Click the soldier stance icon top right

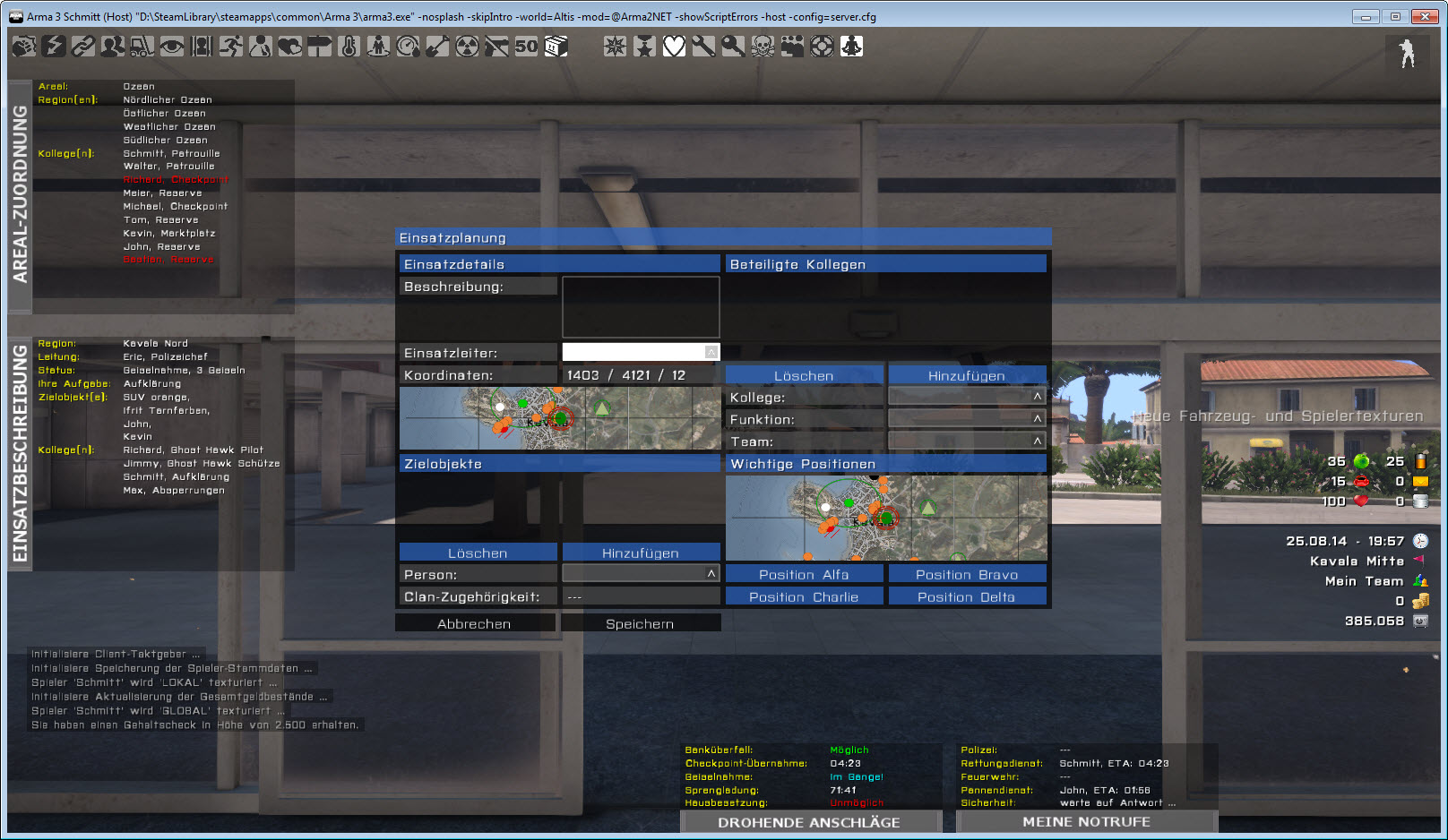point(1408,54)
